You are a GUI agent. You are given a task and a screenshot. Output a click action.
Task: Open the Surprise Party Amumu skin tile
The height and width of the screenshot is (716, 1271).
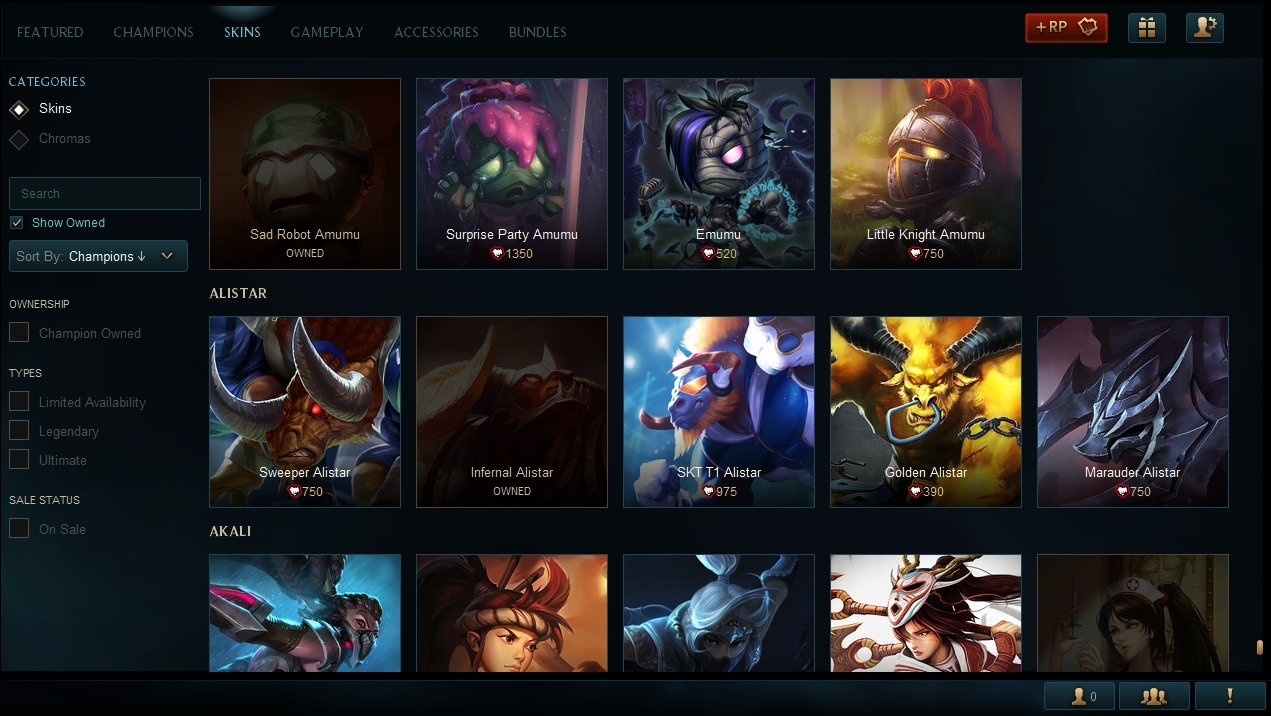(512, 174)
